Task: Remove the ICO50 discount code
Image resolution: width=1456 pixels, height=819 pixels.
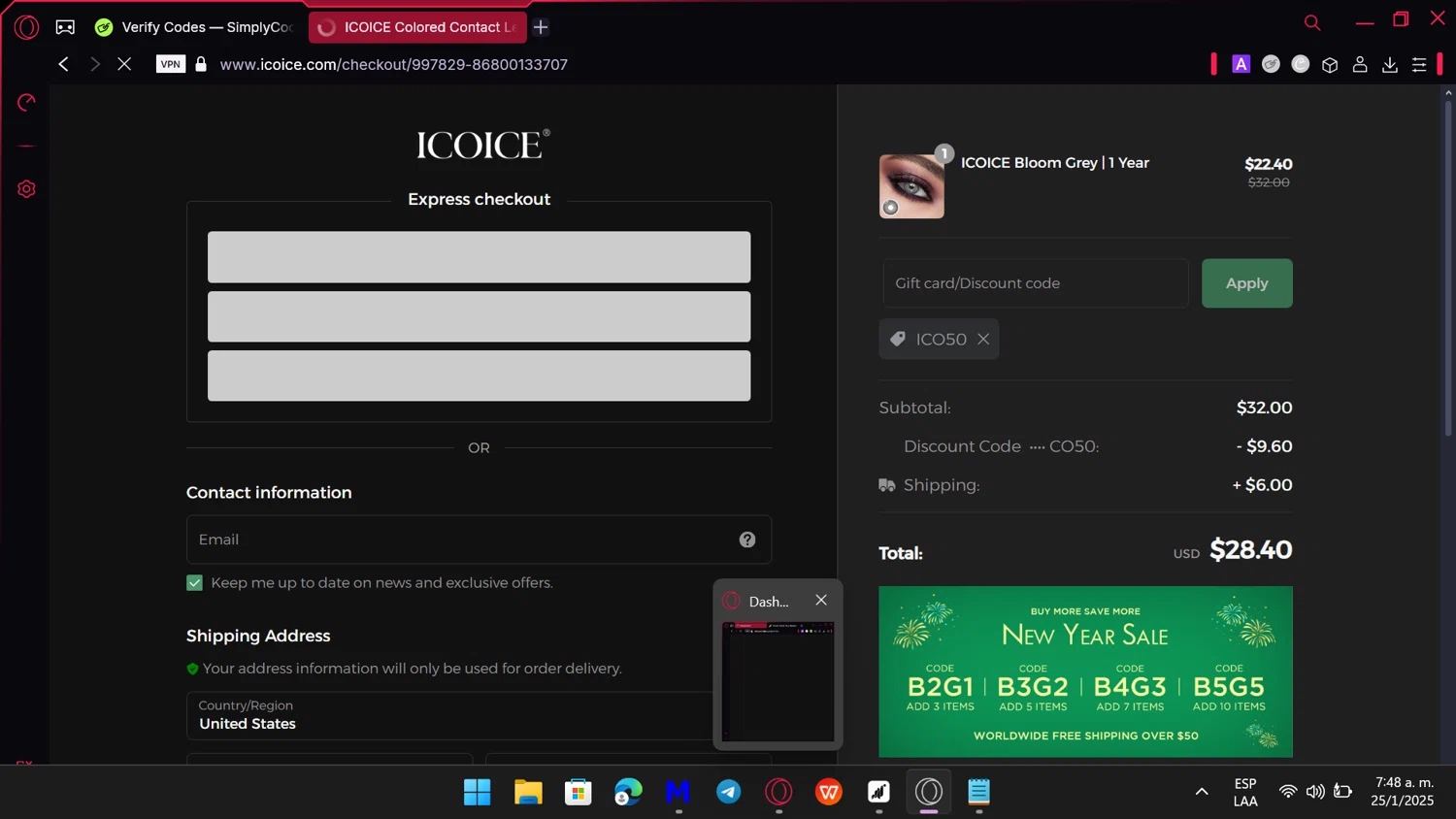Action: (983, 340)
